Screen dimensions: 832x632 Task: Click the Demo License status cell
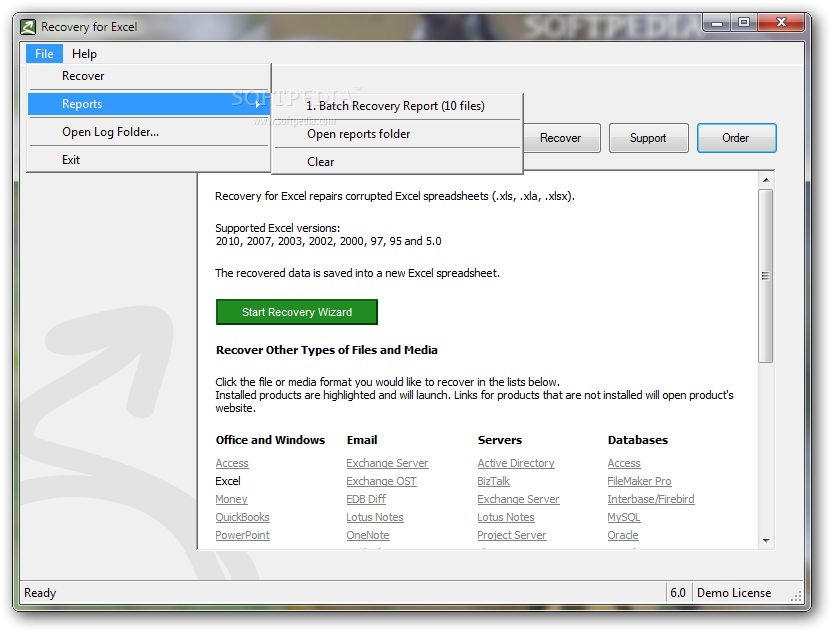[x=734, y=593]
